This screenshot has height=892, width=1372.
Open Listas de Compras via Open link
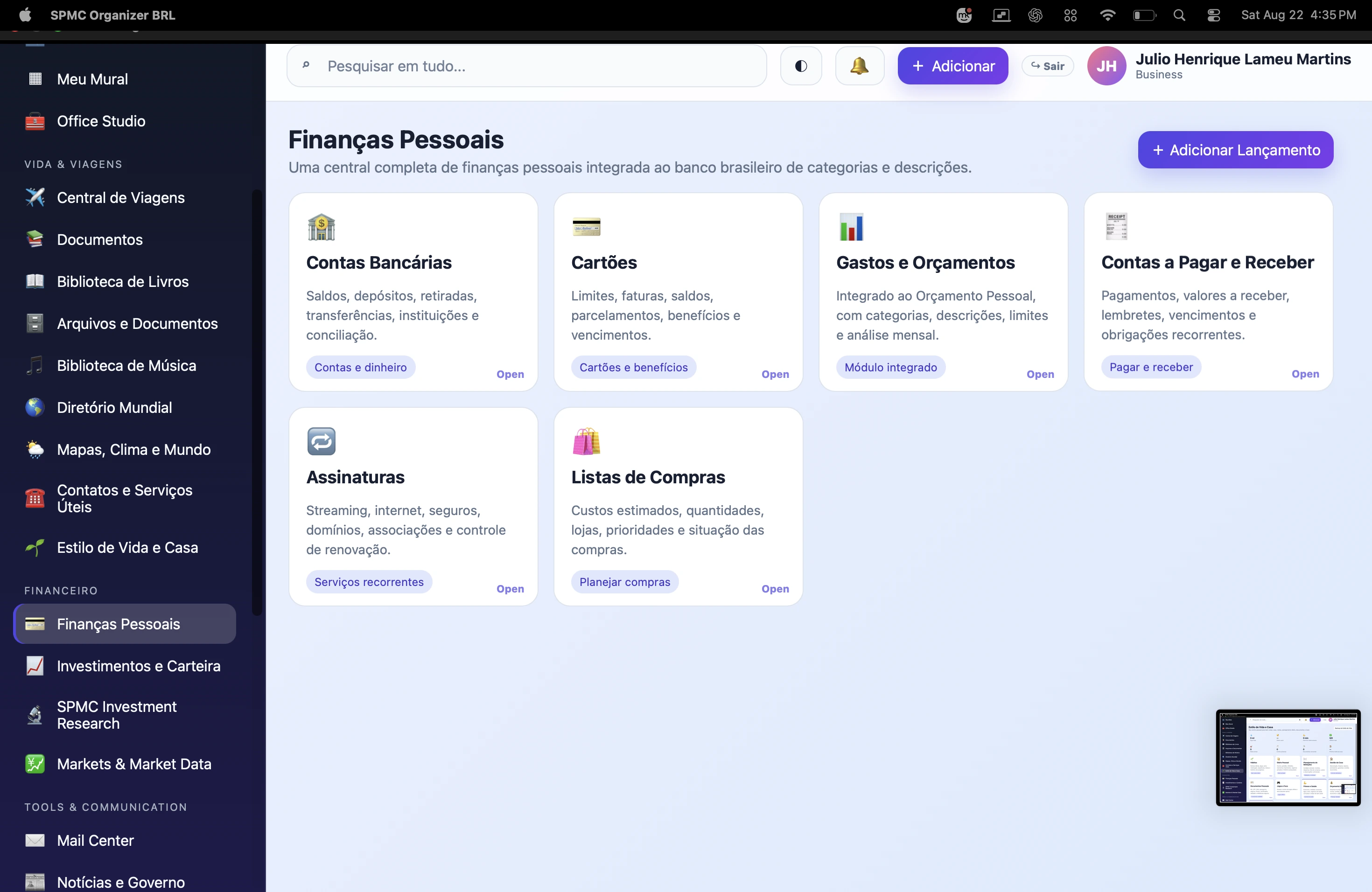(775, 589)
